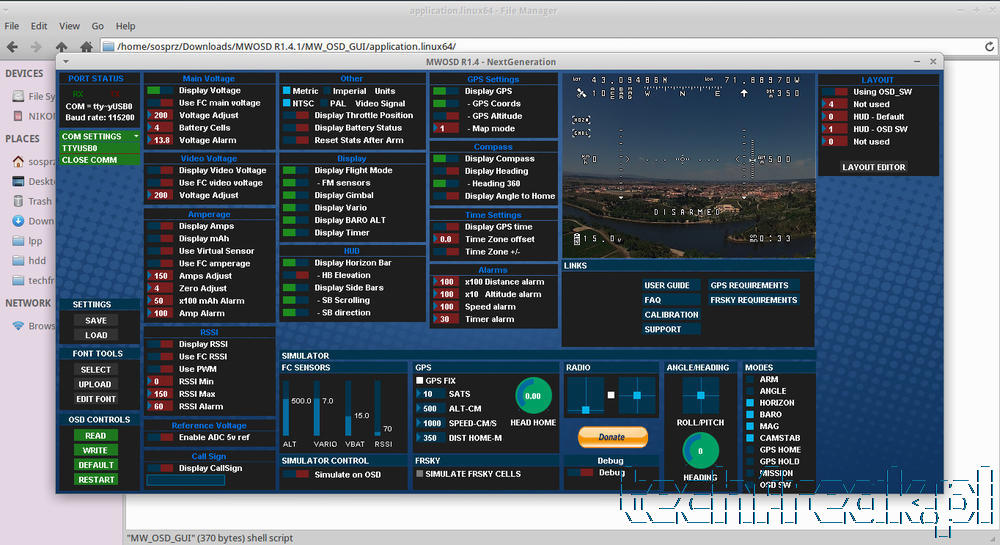Toggle the Display Compass switch
This screenshot has width=1000, height=545.
446,159
